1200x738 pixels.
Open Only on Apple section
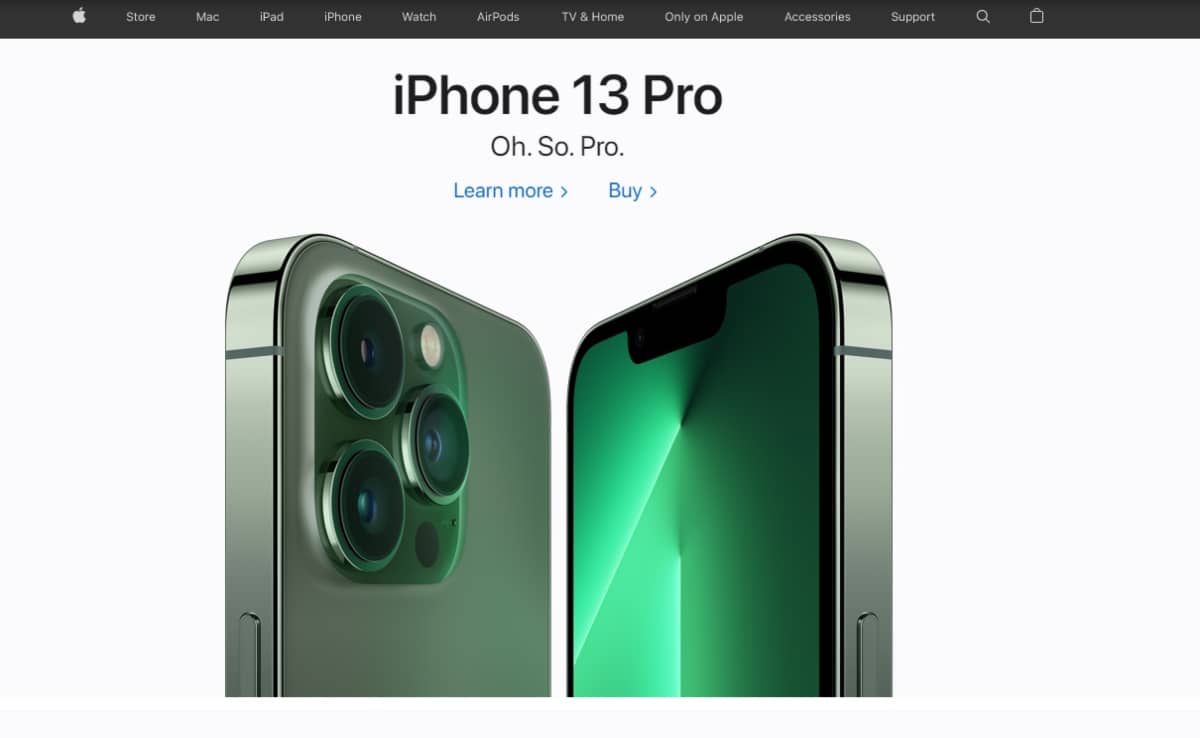click(704, 17)
